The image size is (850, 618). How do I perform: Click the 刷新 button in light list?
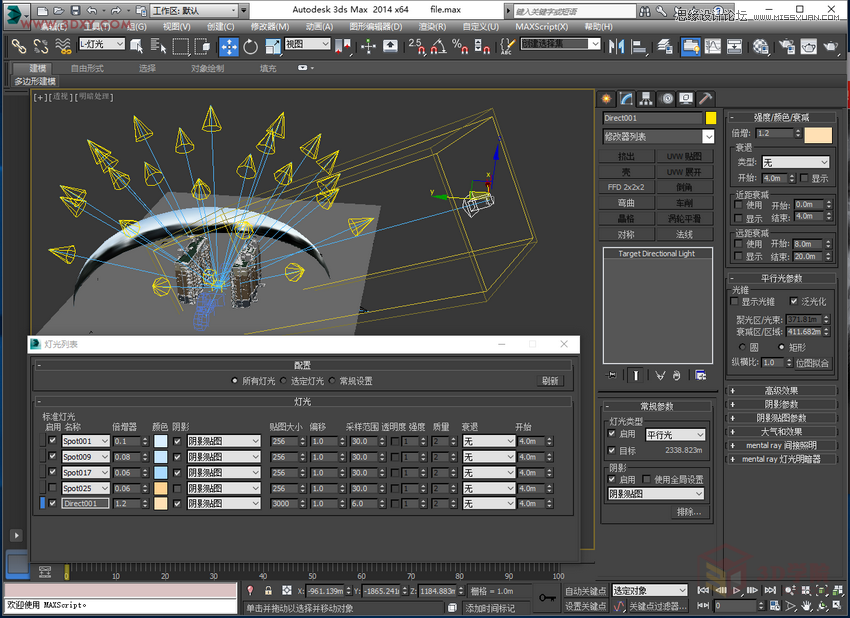550,380
